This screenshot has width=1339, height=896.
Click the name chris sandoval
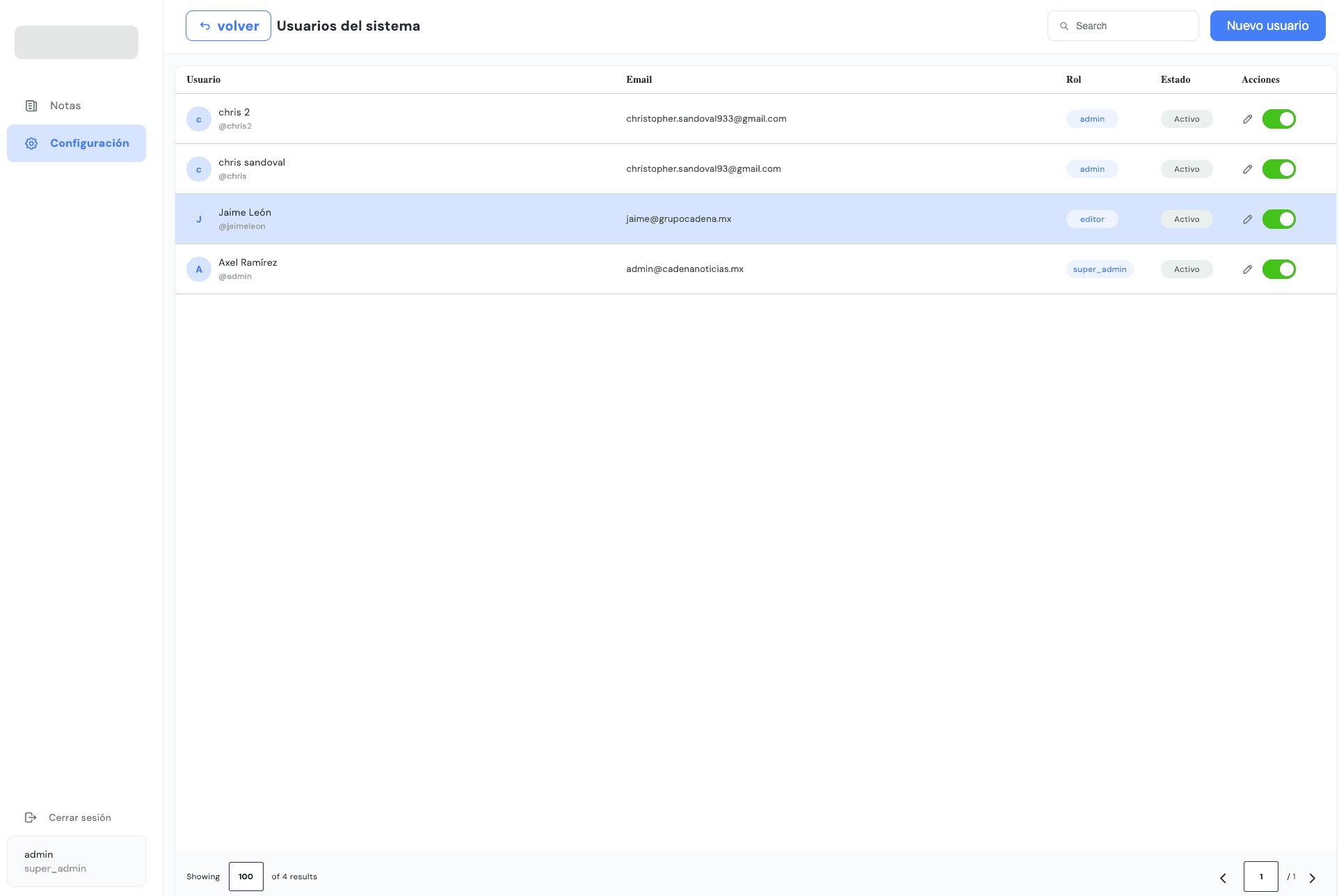coord(252,162)
